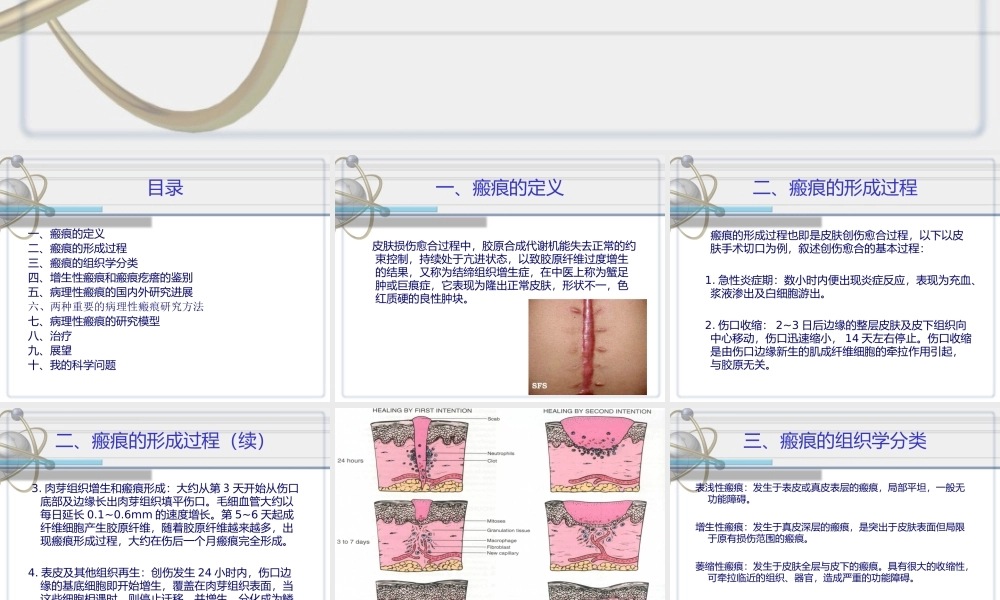Click the atom icon on 瘢痕的形成过程（续）slide
Image resolution: width=1000 pixels, height=600 pixels.
pyautogui.click(x=25, y=440)
